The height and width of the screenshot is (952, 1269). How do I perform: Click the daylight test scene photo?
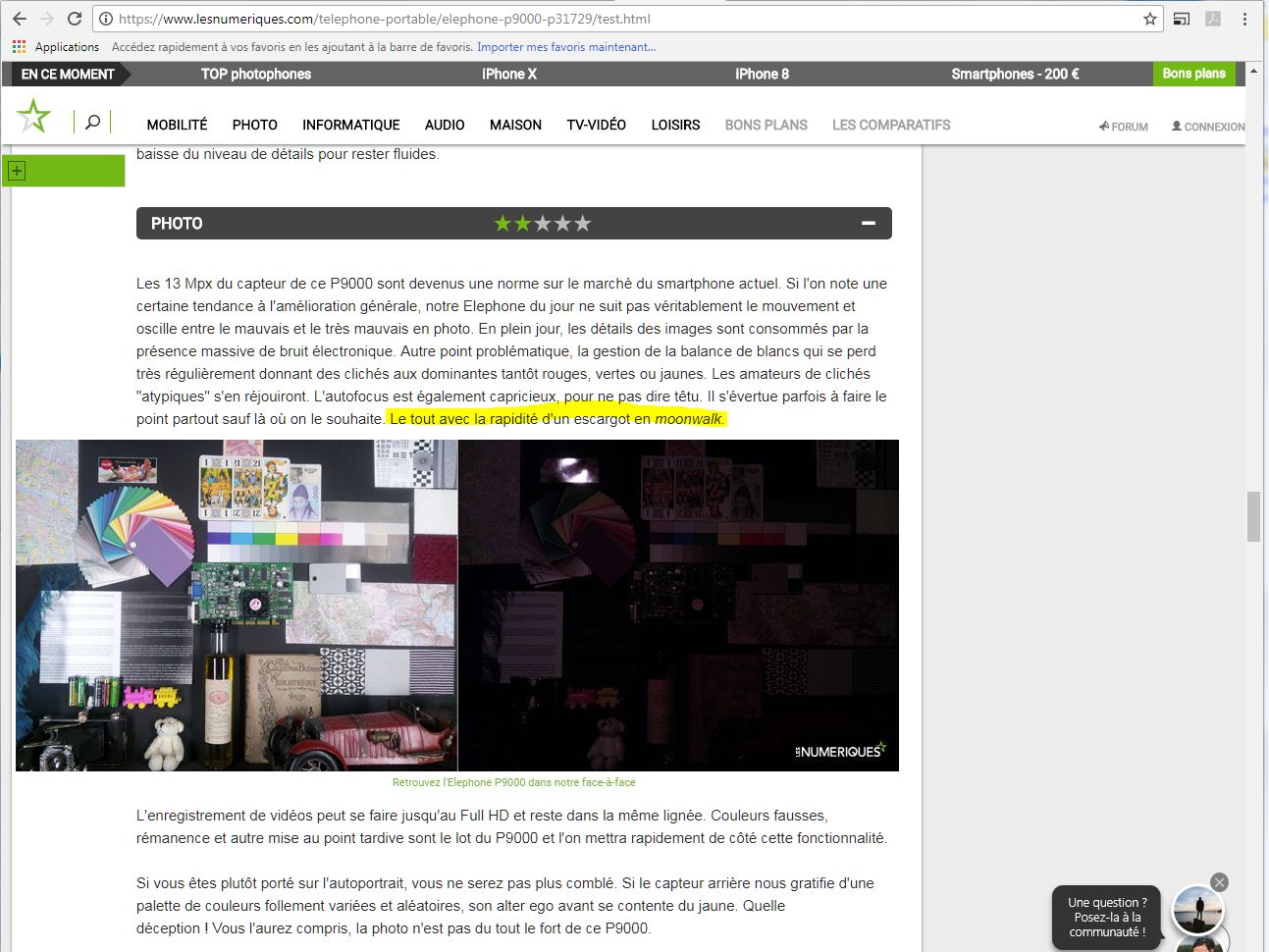pyautogui.click(x=237, y=605)
